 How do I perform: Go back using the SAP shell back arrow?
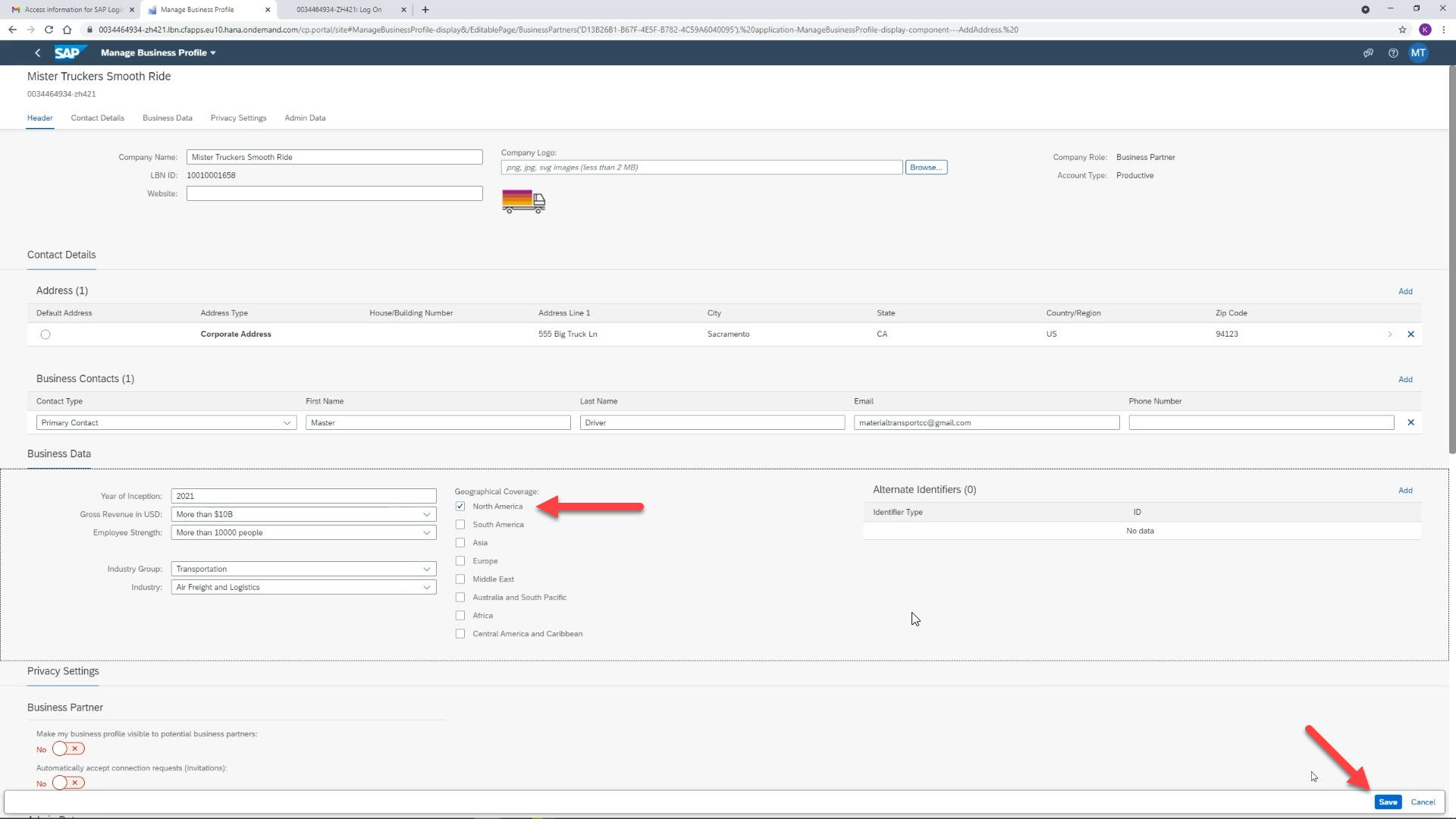coord(37,53)
